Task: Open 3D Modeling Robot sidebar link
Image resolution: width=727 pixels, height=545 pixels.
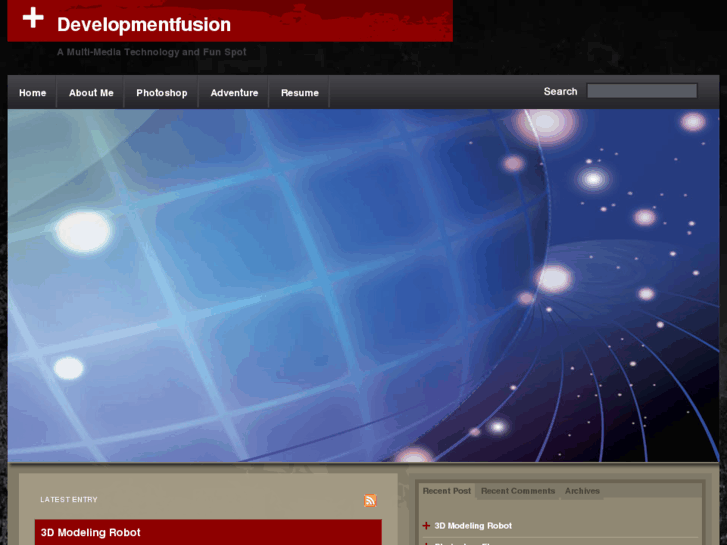Action: tap(473, 526)
